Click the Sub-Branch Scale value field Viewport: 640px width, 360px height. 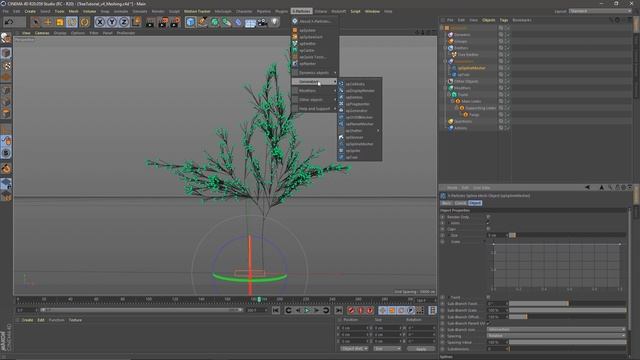[497, 310]
